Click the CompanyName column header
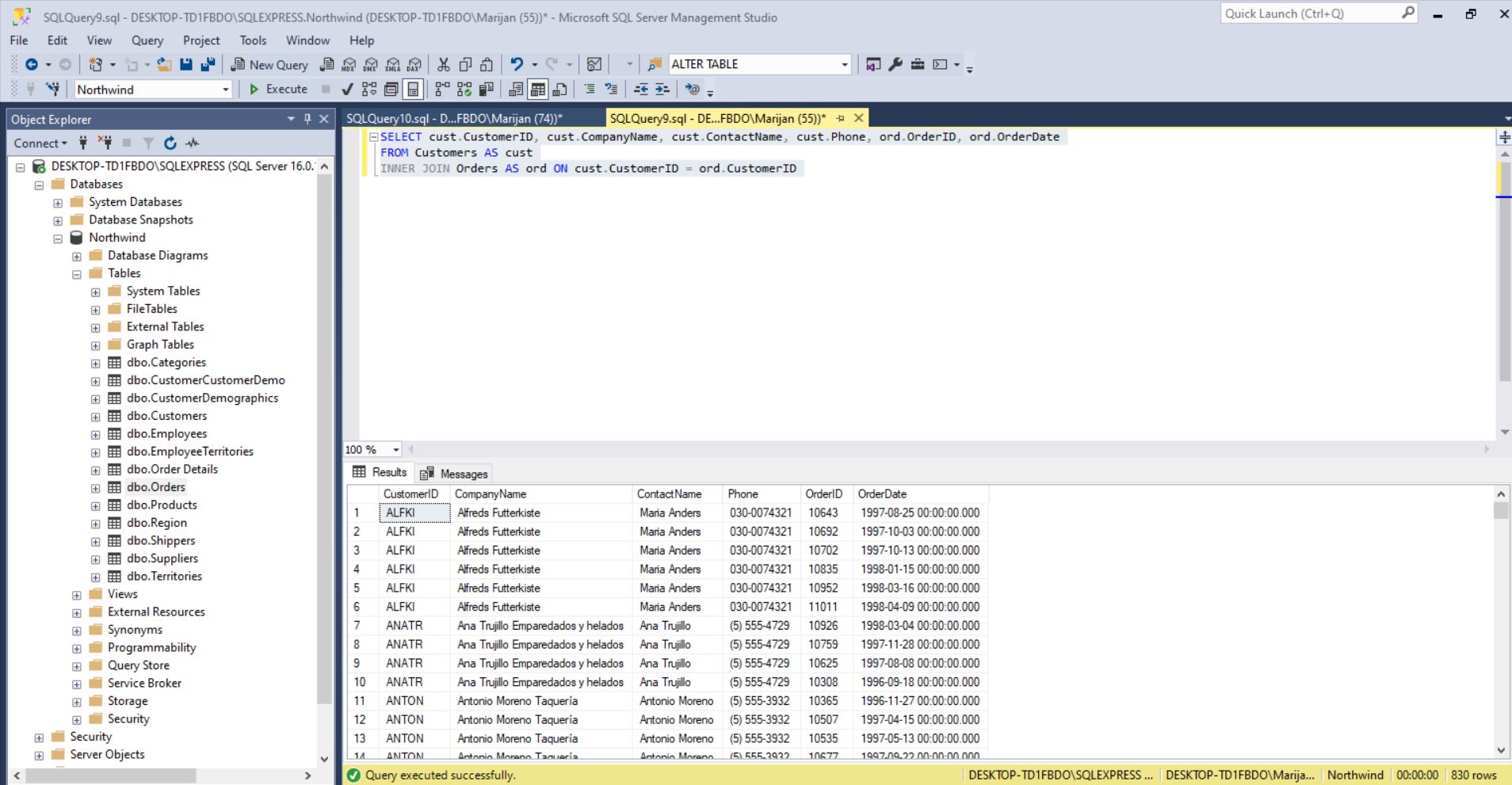Screen dimensions: 1512x785 pyautogui.click(x=541, y=493)
